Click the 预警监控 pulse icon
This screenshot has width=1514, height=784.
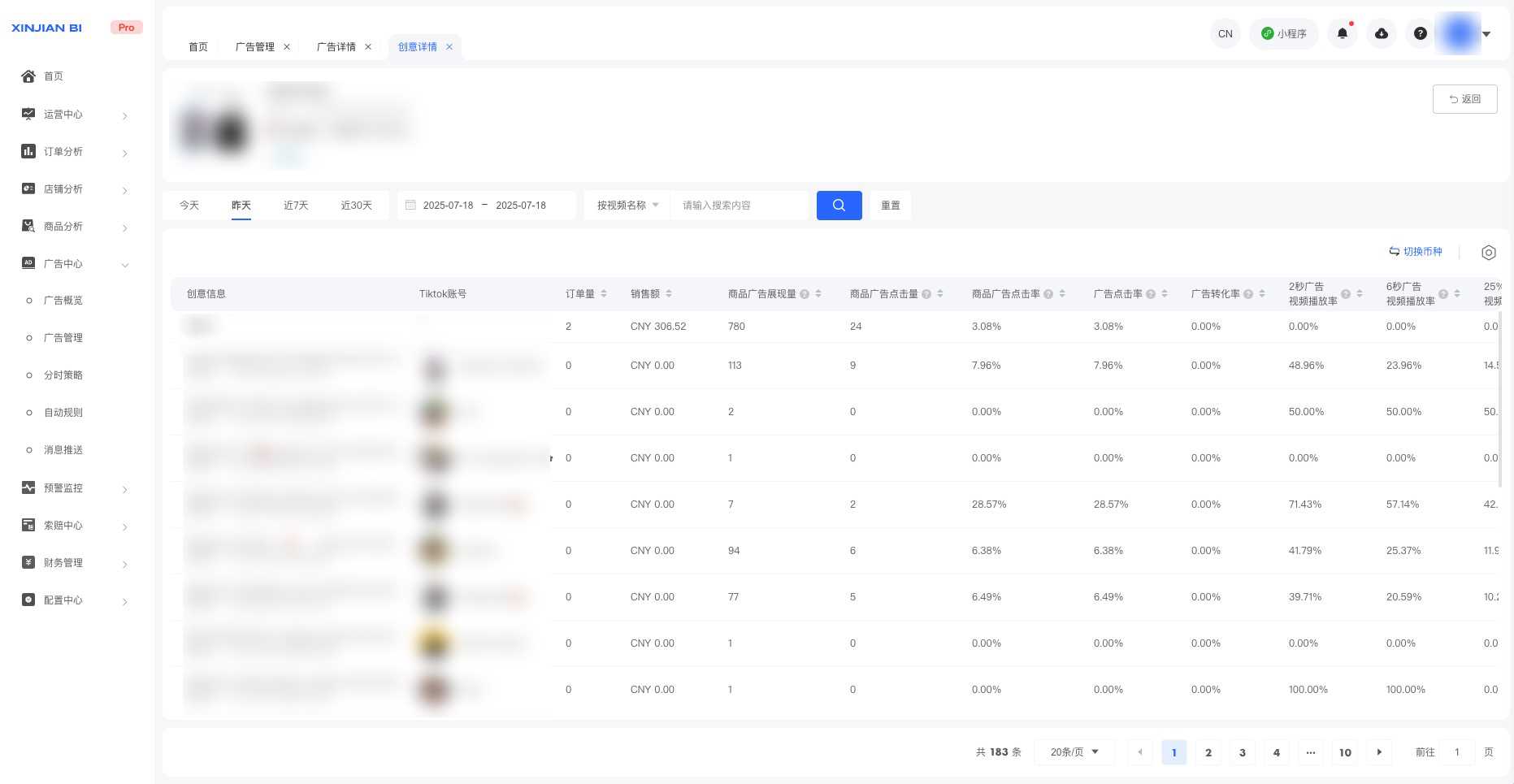(28, 487)
